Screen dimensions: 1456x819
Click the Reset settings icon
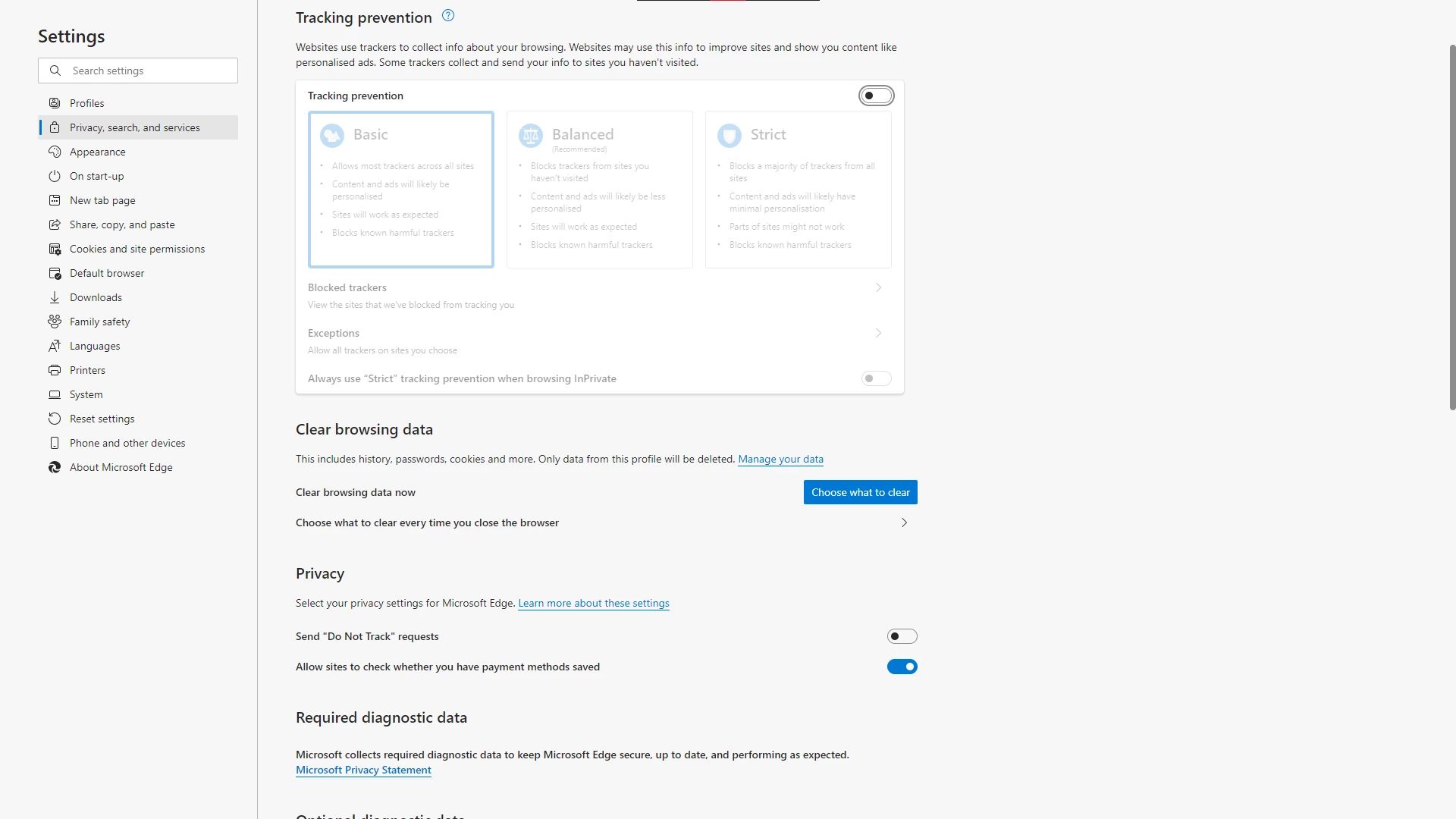pos(55,419)
